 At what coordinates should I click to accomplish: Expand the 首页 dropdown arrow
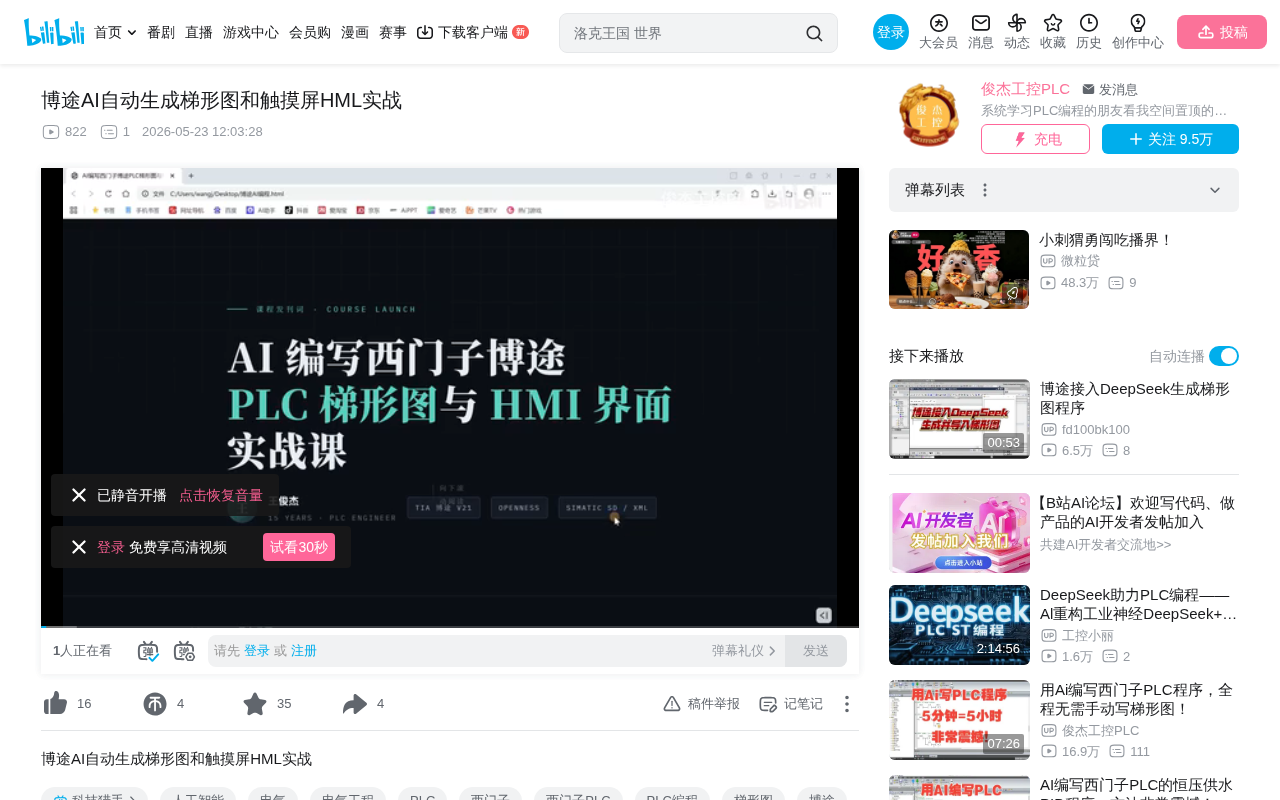click(132, 32)
